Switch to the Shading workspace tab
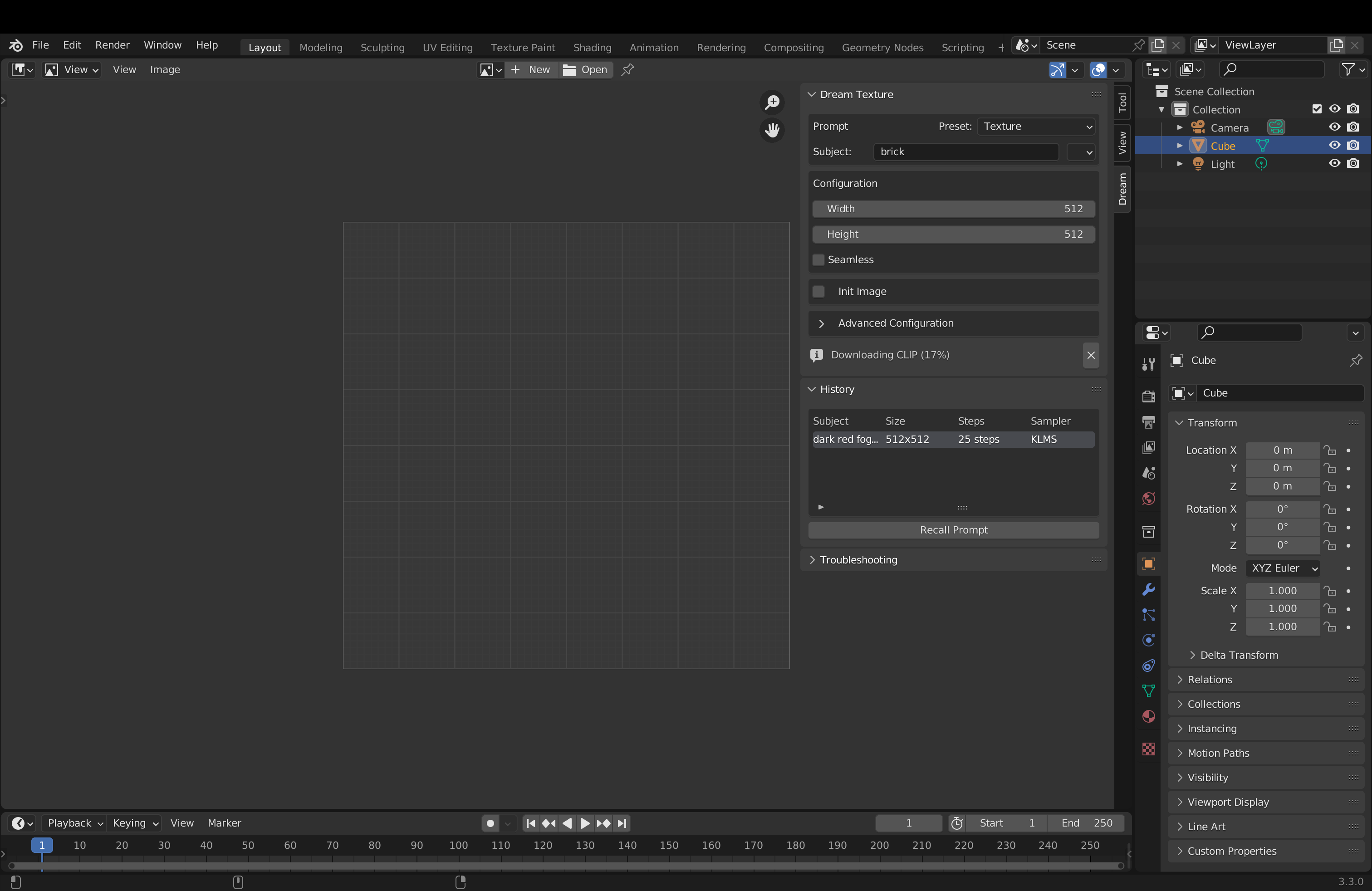Screen dimensions: 1372x891 [593, 47]
